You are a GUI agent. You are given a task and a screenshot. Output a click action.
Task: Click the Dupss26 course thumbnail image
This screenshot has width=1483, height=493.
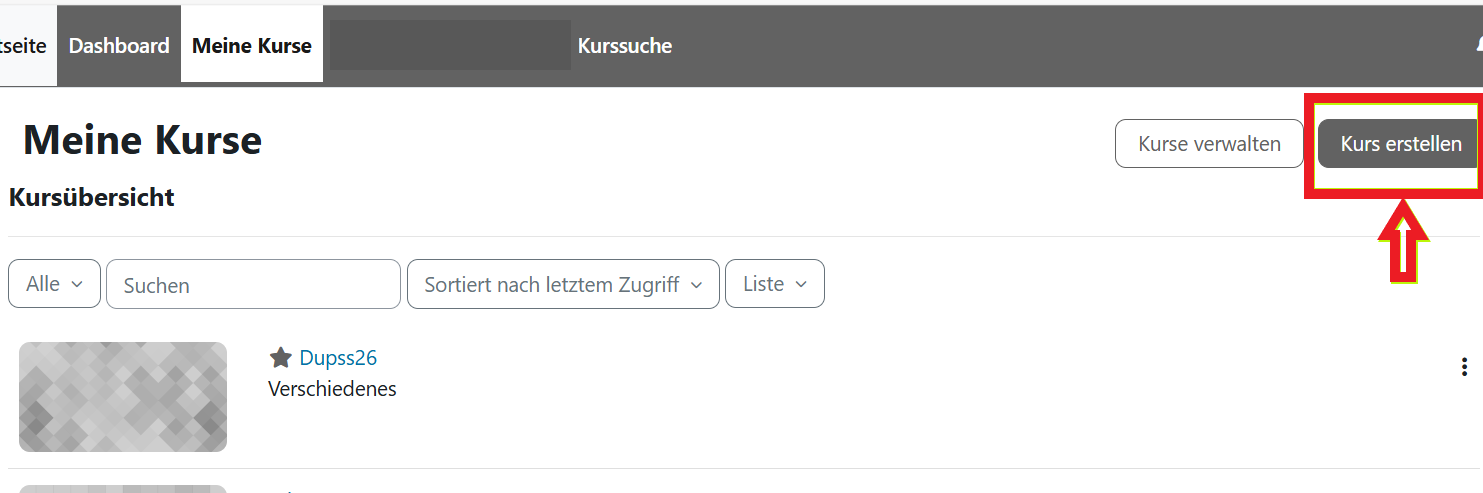point(123,397)
